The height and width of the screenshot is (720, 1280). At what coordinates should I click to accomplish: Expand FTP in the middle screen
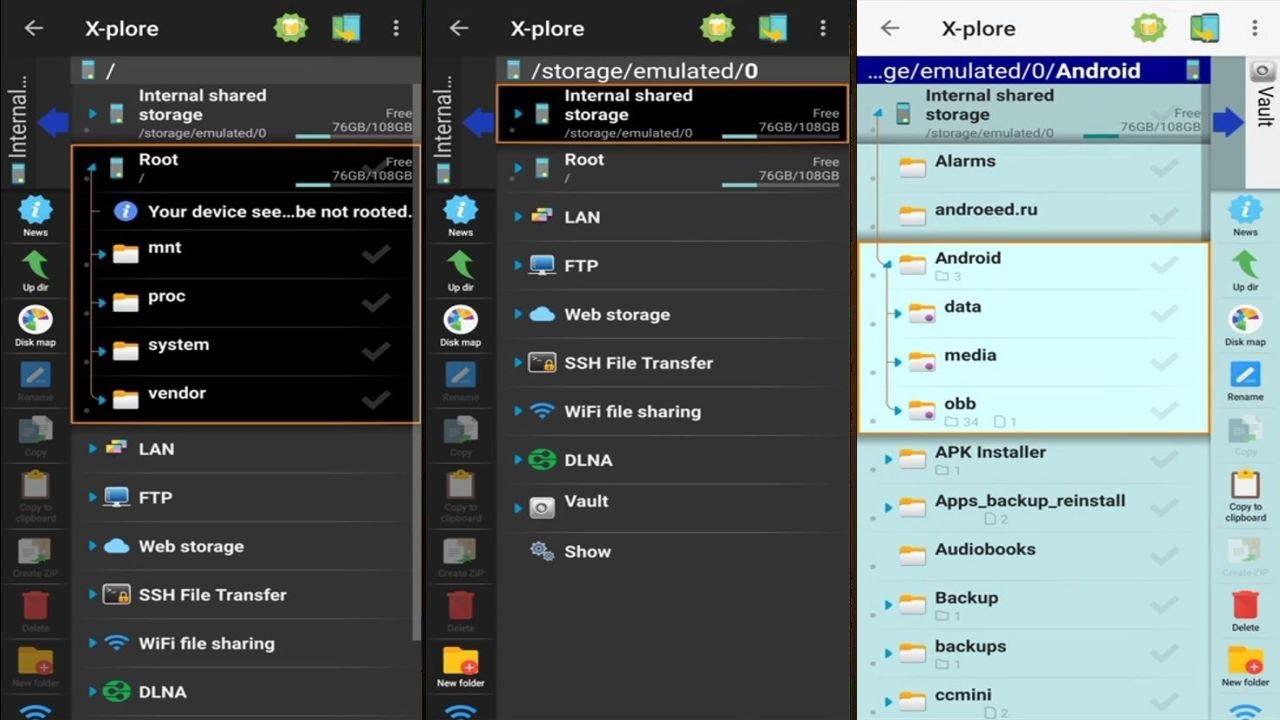(x=518, y=266)
